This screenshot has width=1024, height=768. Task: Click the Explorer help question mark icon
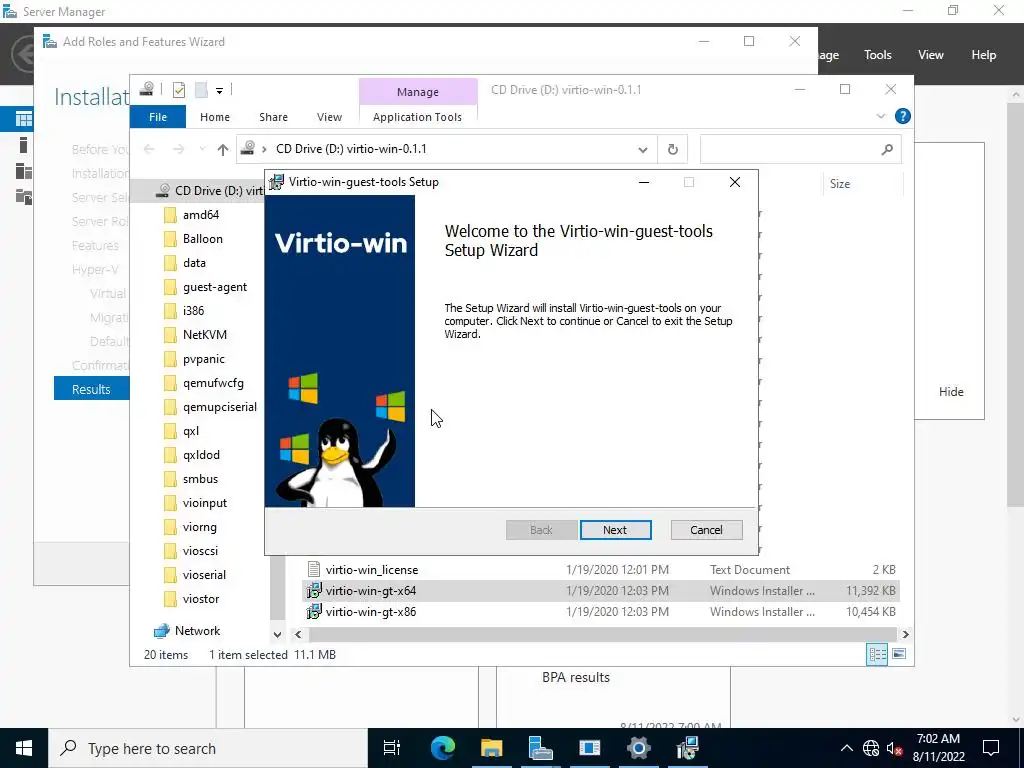click(x=903, y=116)
